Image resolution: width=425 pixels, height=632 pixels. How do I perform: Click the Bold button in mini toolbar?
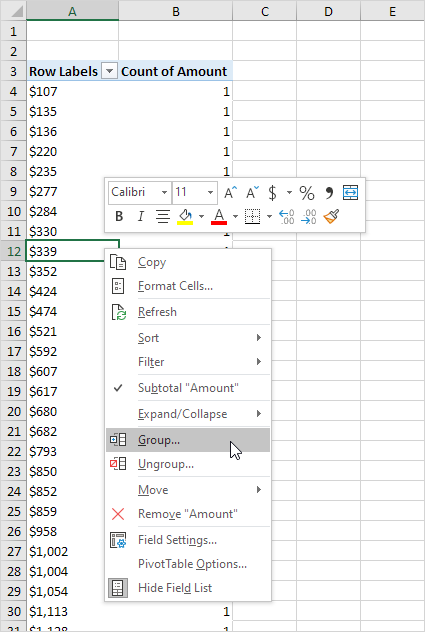(119, 216)
